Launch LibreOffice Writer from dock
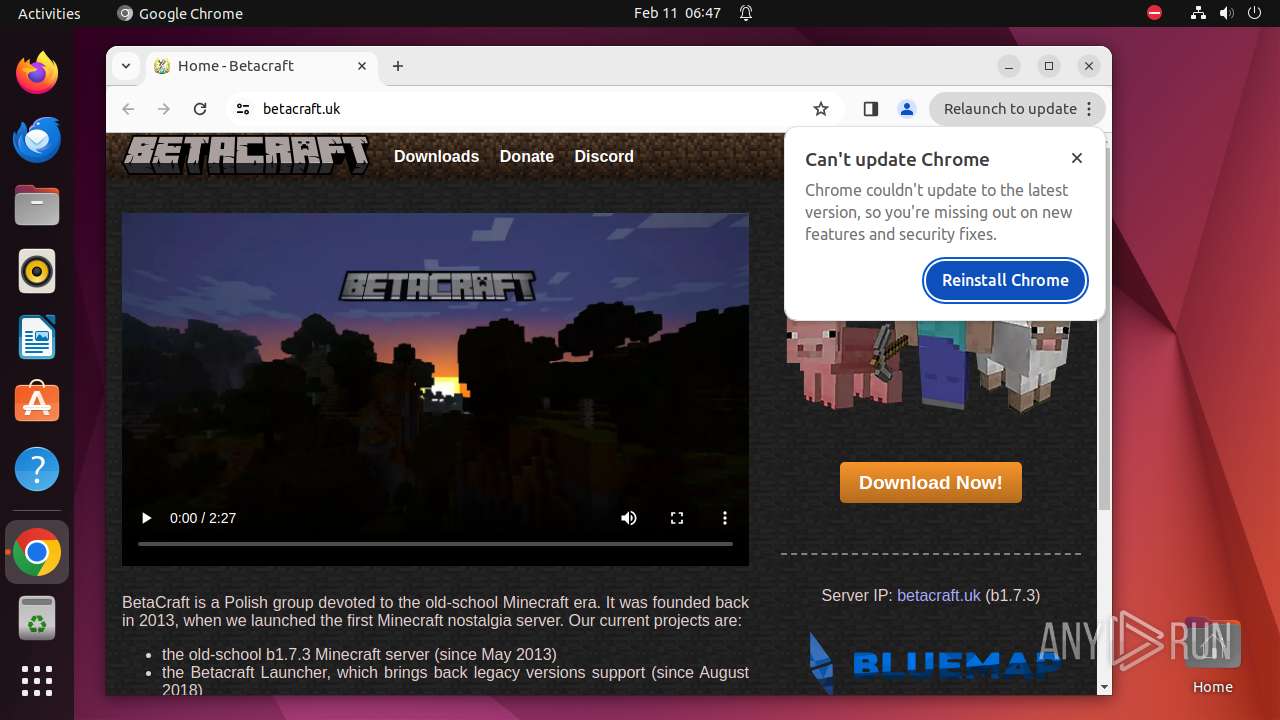The image size is (1280, 720). (37, 337)
